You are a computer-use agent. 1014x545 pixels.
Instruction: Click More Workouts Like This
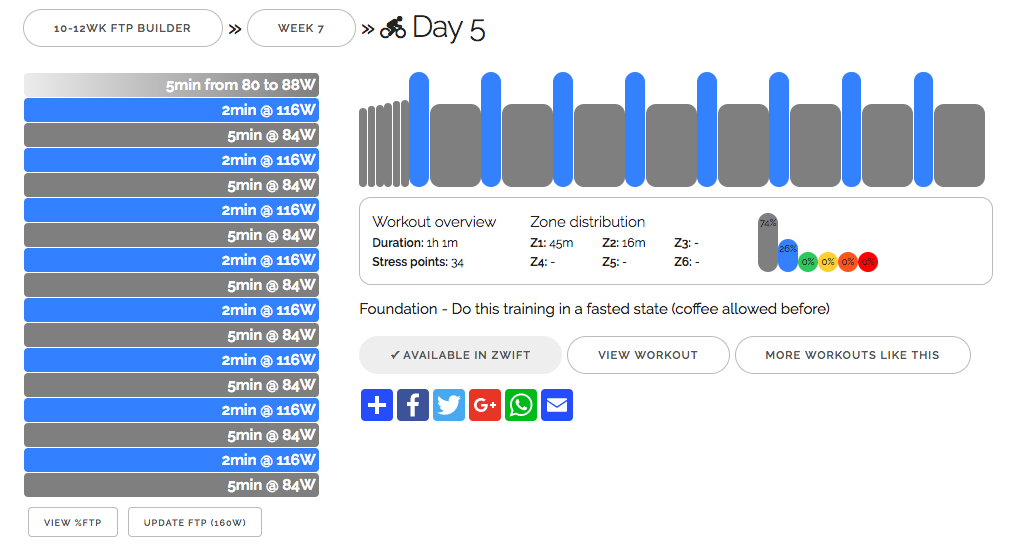tap(852, 355)
